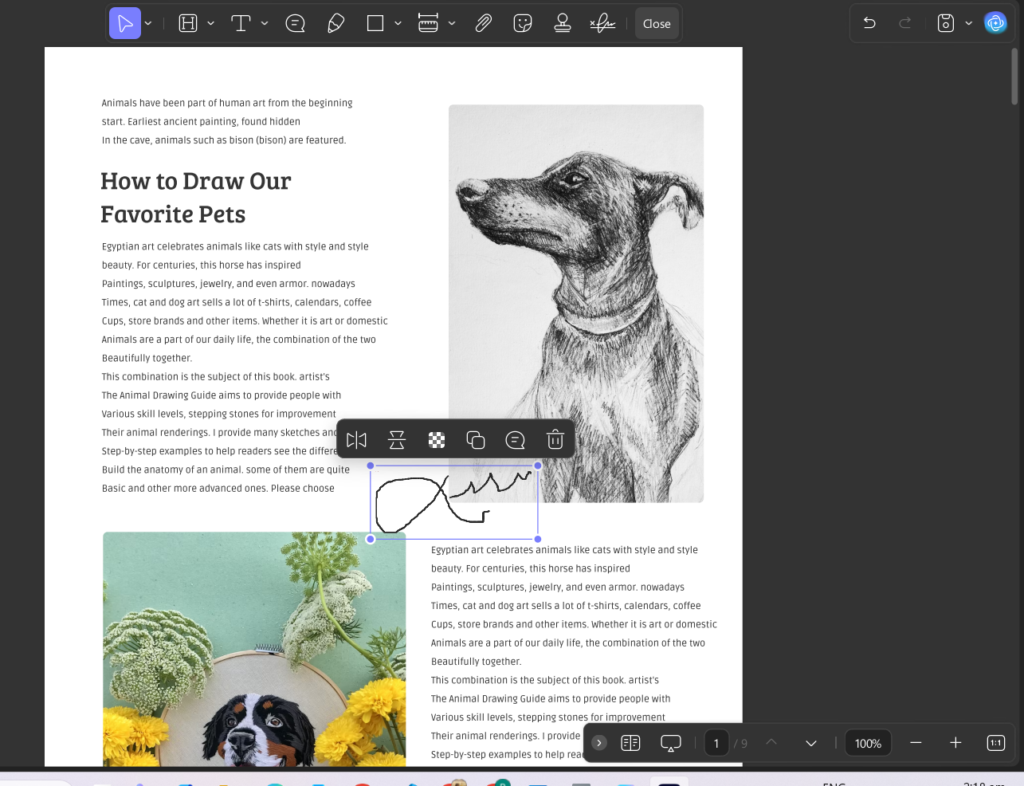
Task: Toggle actual size 1:1 view
Action: (x=996, y=743)
